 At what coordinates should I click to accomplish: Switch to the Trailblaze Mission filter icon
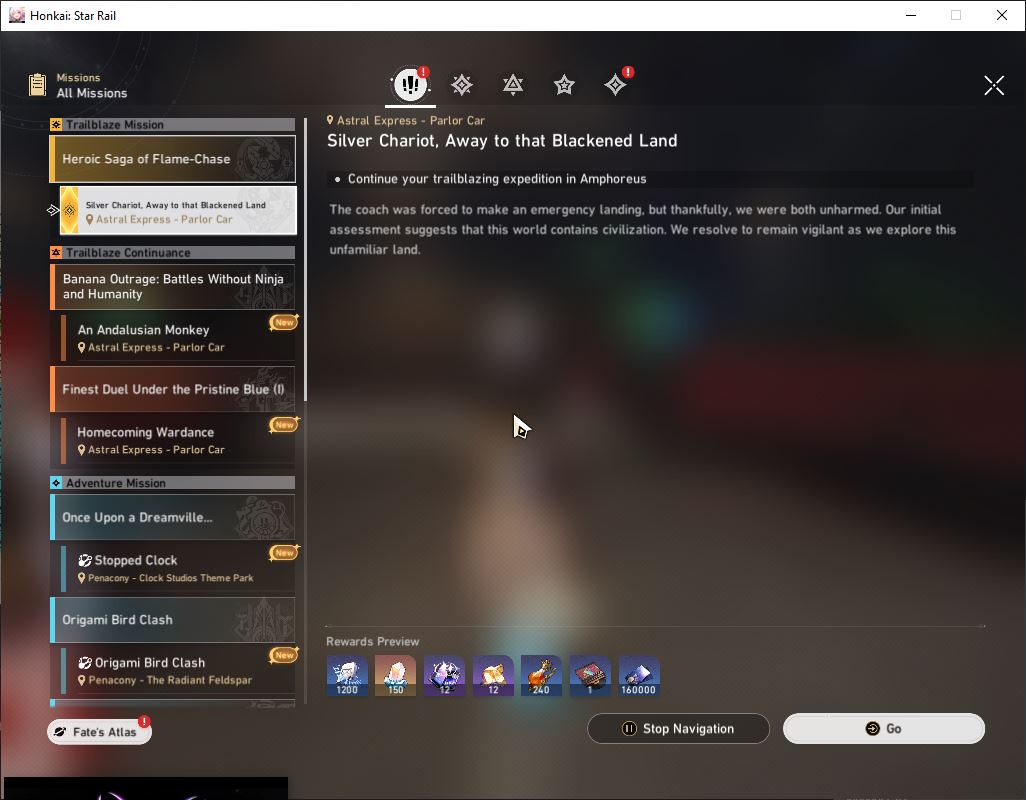coord(462,85)
